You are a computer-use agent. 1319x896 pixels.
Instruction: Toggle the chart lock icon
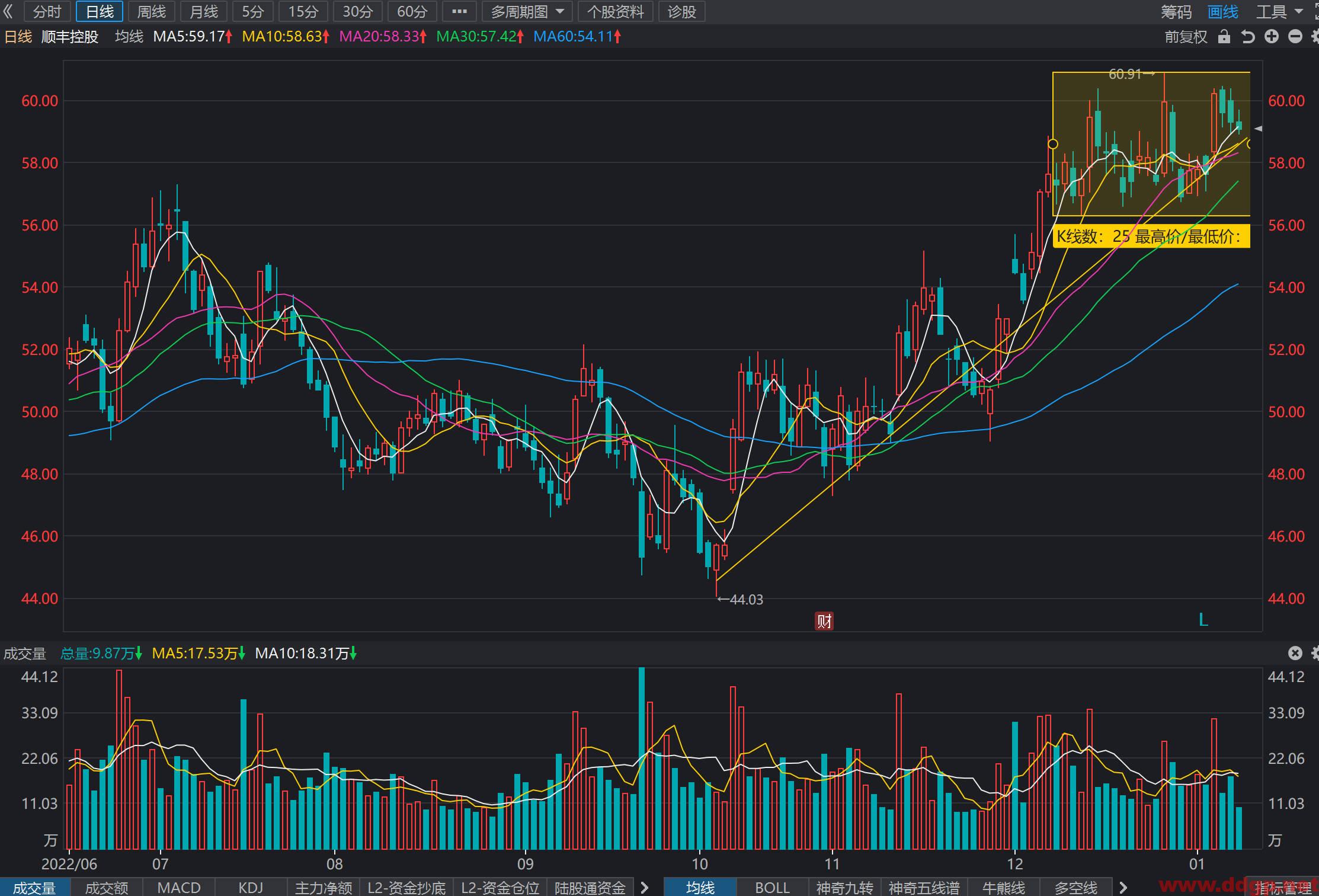(x=1224, y=37)
